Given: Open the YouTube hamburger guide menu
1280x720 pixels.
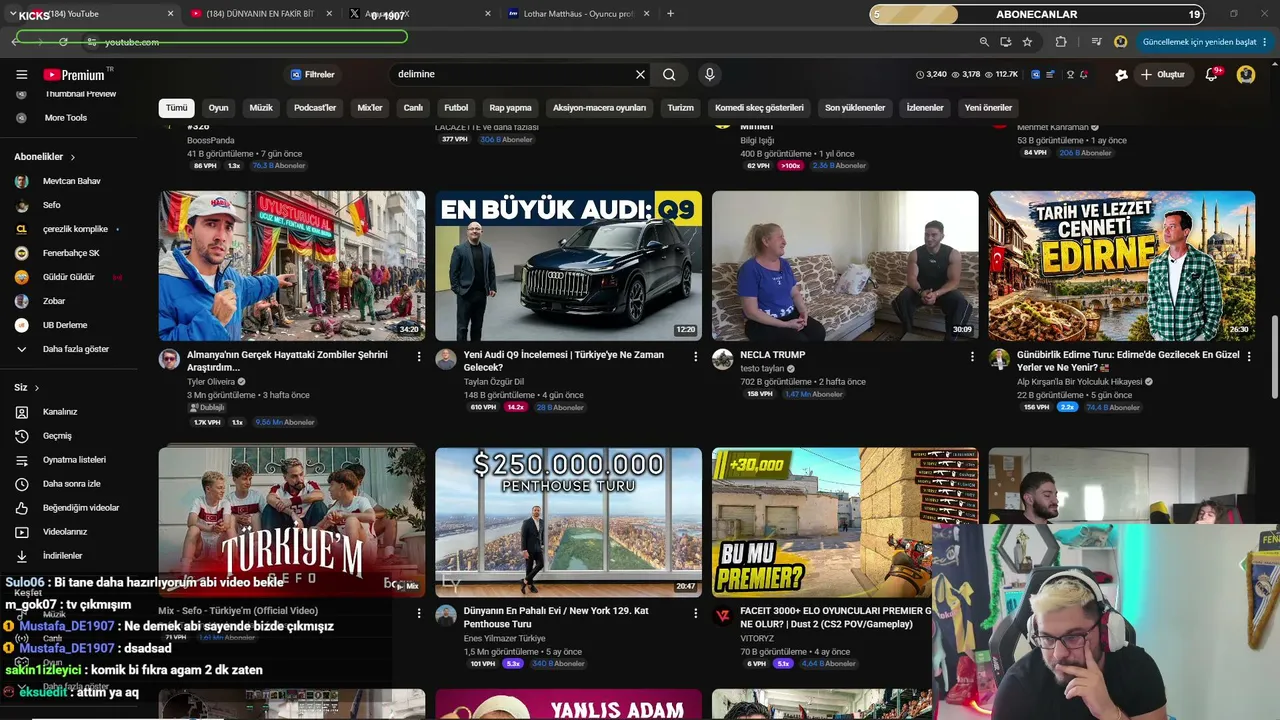Looking at the screenshot, I should [x=21, y=74].
